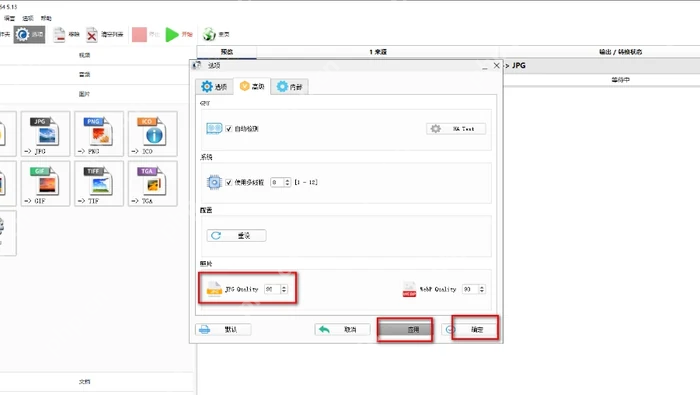Click the Reset button with refresh arrow
This screenshot has height=395, width=700.
click(x=236, y=235)
